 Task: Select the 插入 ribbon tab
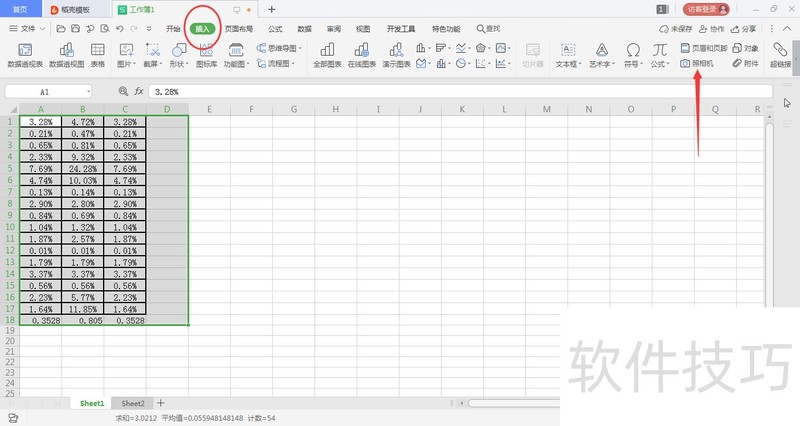tap(203, 29)
